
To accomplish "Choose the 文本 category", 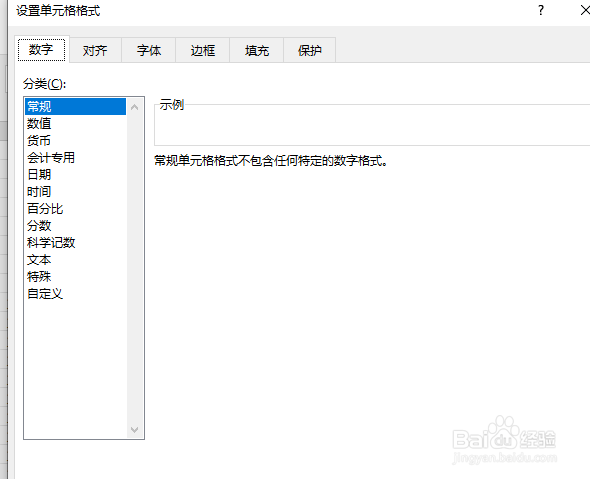I will 75,260.
